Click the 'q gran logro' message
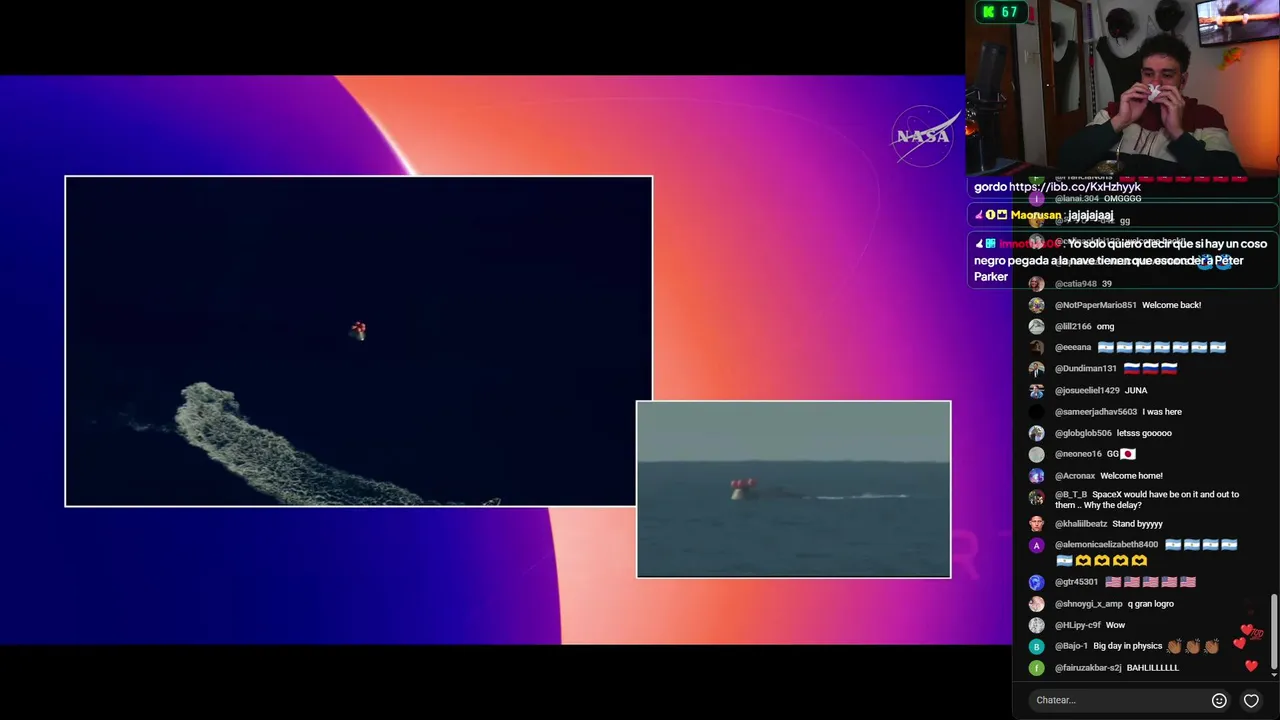 pyautogui.click(x=1151, y=604)
